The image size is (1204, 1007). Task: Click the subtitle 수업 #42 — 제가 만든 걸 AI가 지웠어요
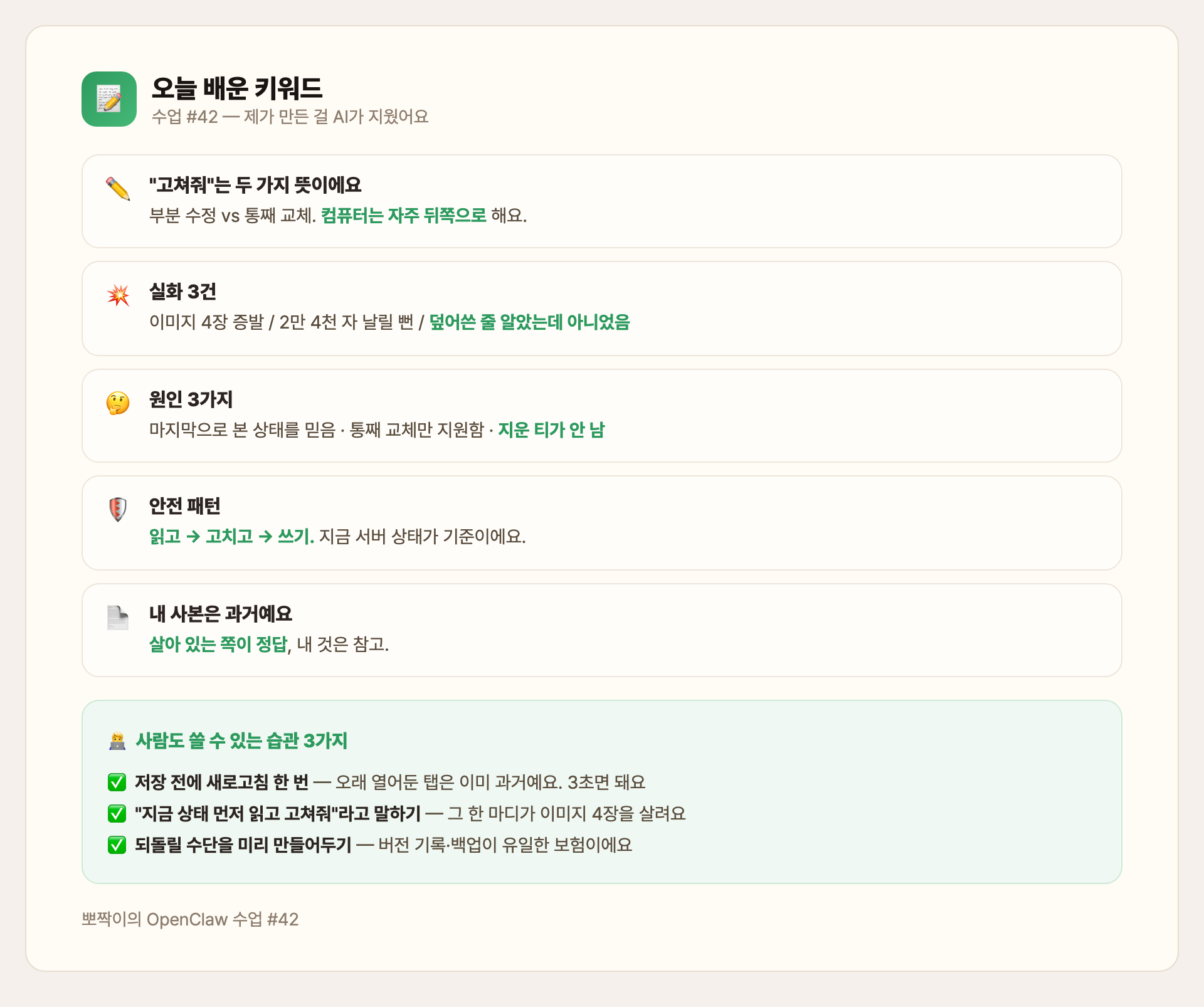click(290, 117)
